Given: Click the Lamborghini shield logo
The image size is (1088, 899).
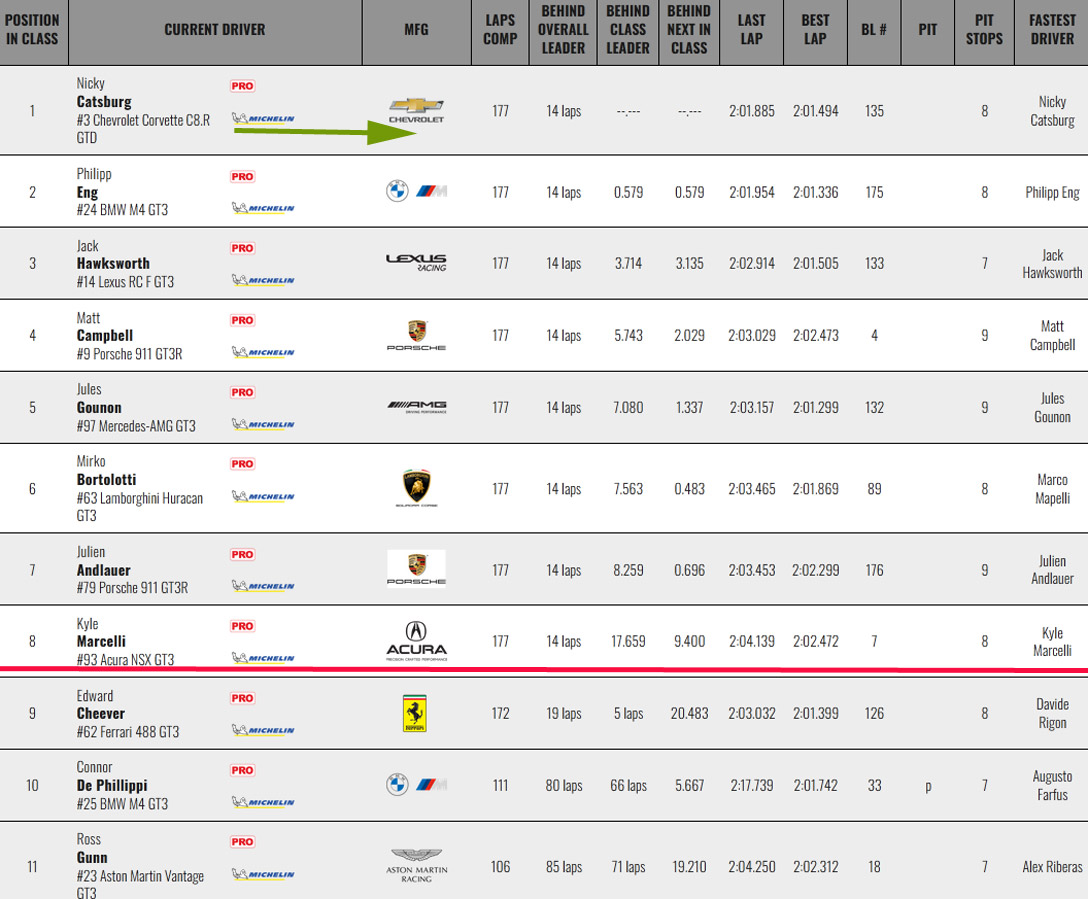Looking at the screenshot, I should click(416, 488).
